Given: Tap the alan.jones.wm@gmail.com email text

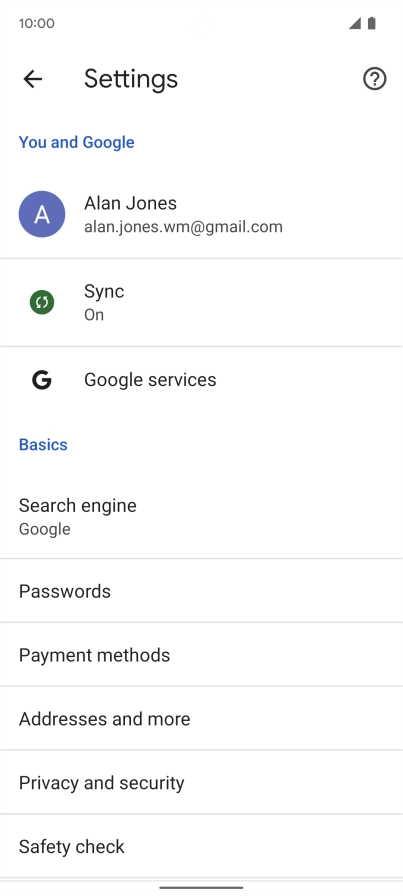Looking at the screenshot, I should 183,227.
